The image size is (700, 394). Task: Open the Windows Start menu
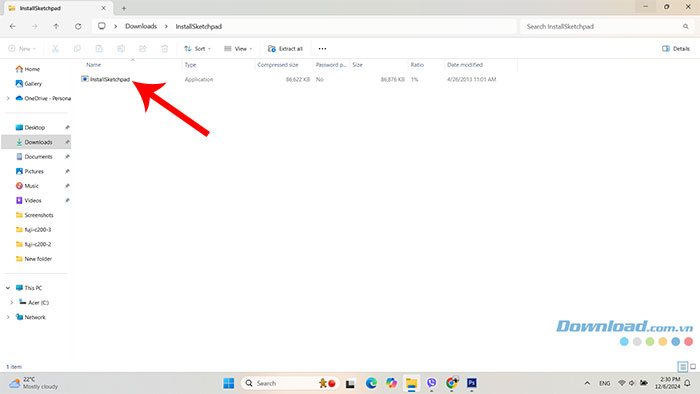pyautogui.click(x=229, y=383)
